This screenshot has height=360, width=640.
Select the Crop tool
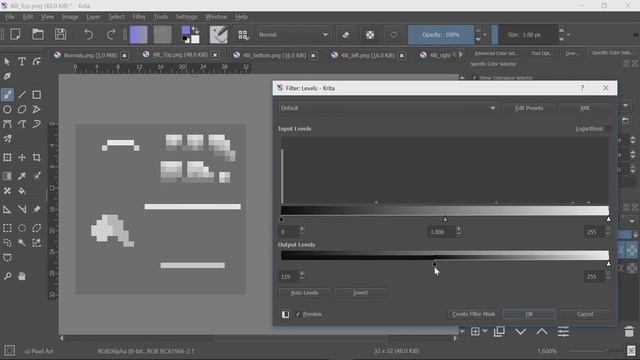click(x=36, y=158)
